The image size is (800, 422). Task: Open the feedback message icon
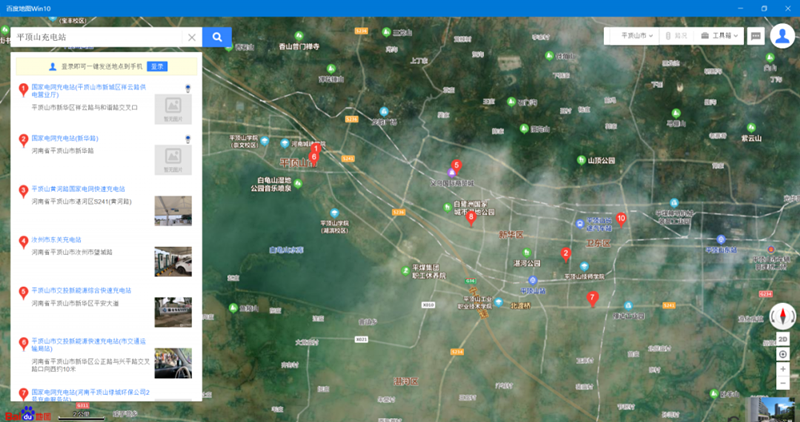tap(756, 36)
